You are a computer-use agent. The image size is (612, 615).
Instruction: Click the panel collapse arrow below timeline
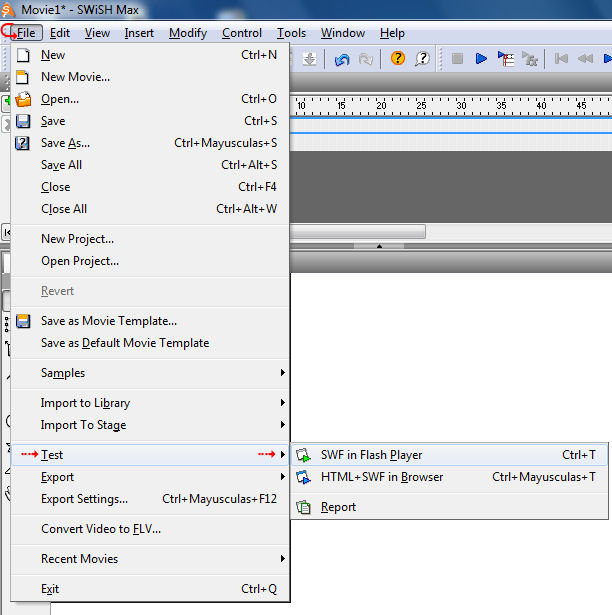click(x=379, y=246)
